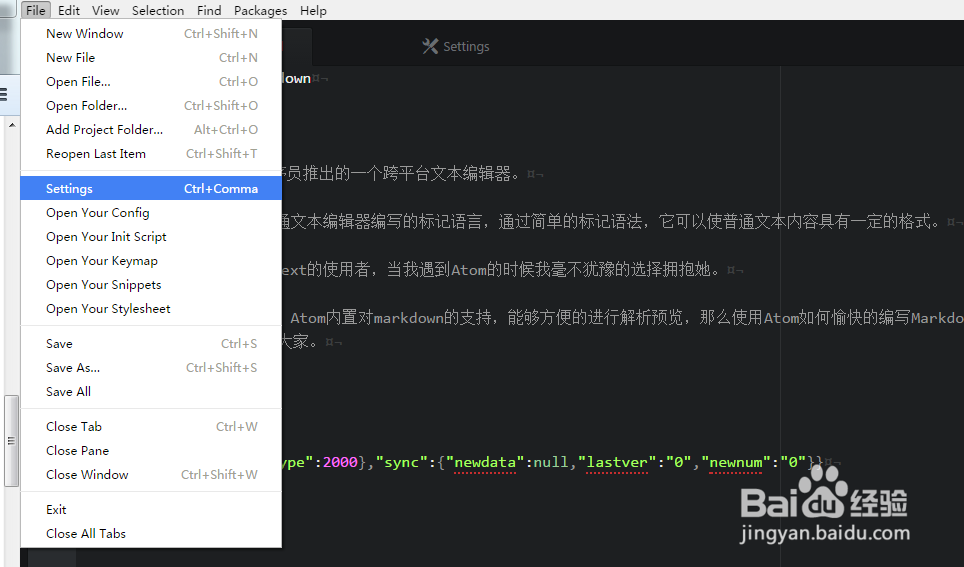Click the 2000 value in editor
The height and width of the screenshot is (567, 964).
tap(340, 462)
